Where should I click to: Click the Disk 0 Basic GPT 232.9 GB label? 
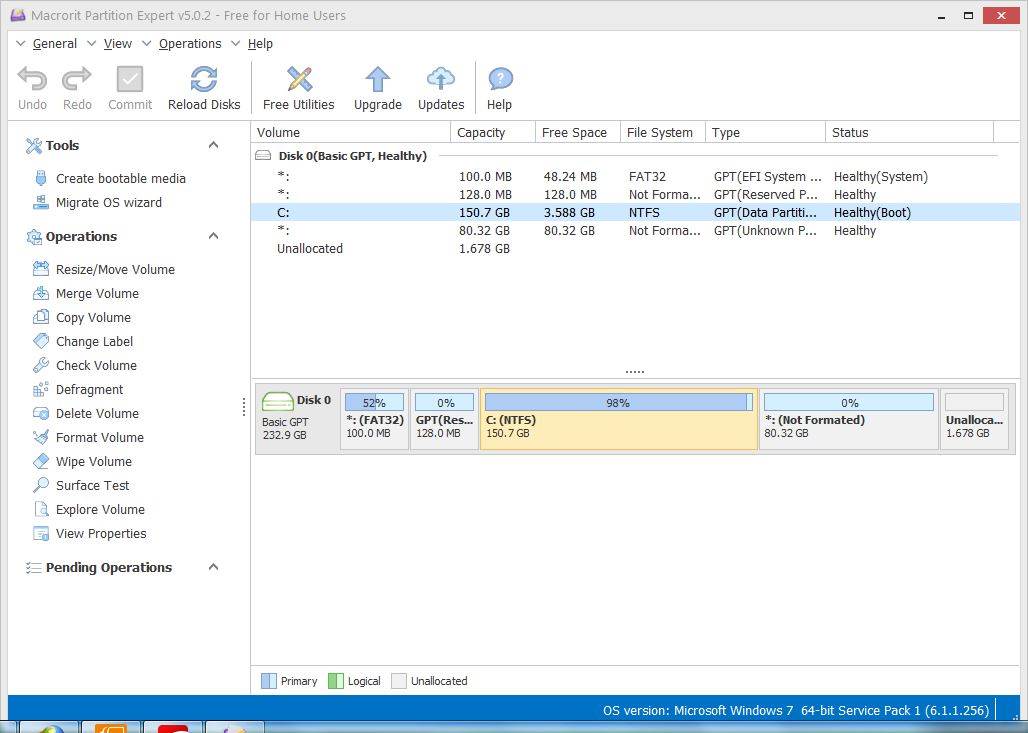[x=298, y=419]
